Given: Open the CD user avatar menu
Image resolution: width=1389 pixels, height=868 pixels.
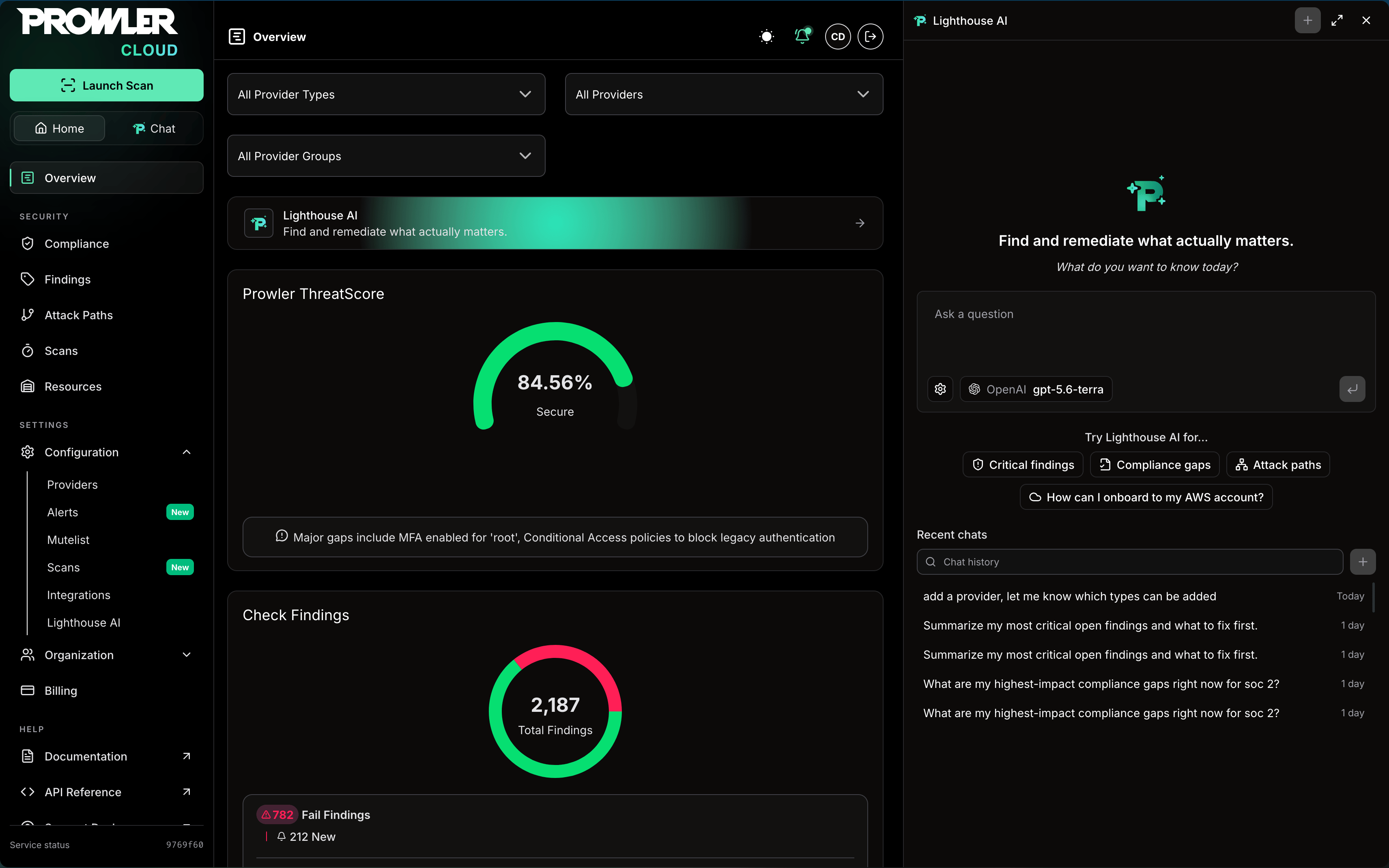Looking at the screenshot, I should click(837, 37).
